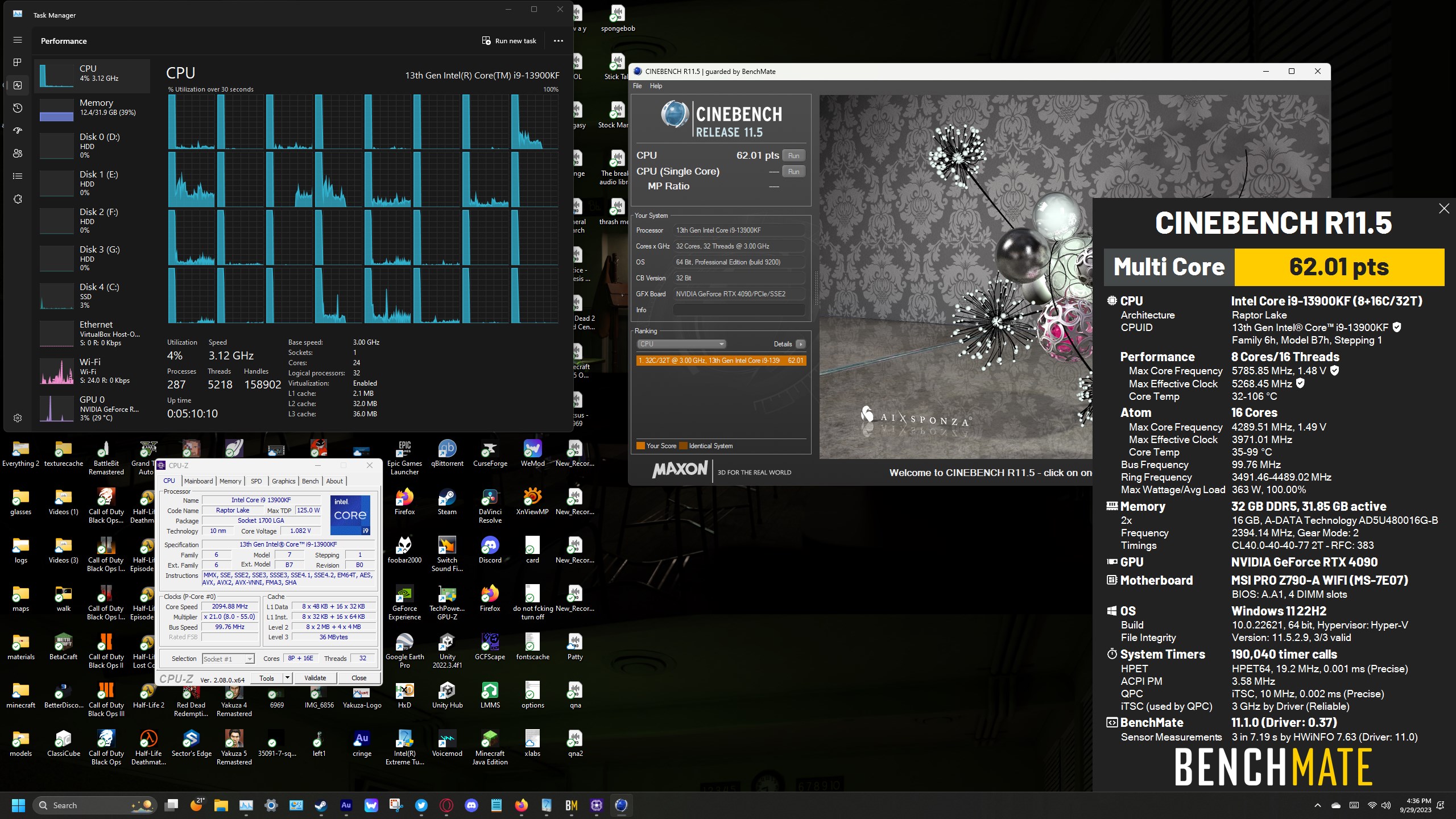Open foobar2000 desktop icon
The width and height of the screenshot is (1456, 819).
point(404,550)
